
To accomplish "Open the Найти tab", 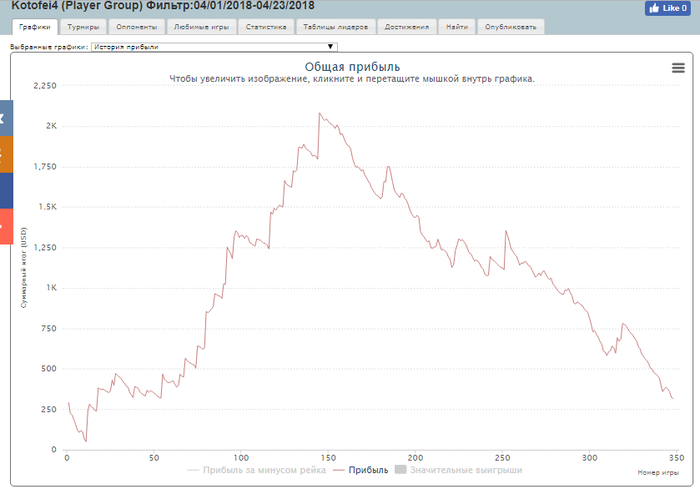I will pyautogui.click(x=457, y=27).
